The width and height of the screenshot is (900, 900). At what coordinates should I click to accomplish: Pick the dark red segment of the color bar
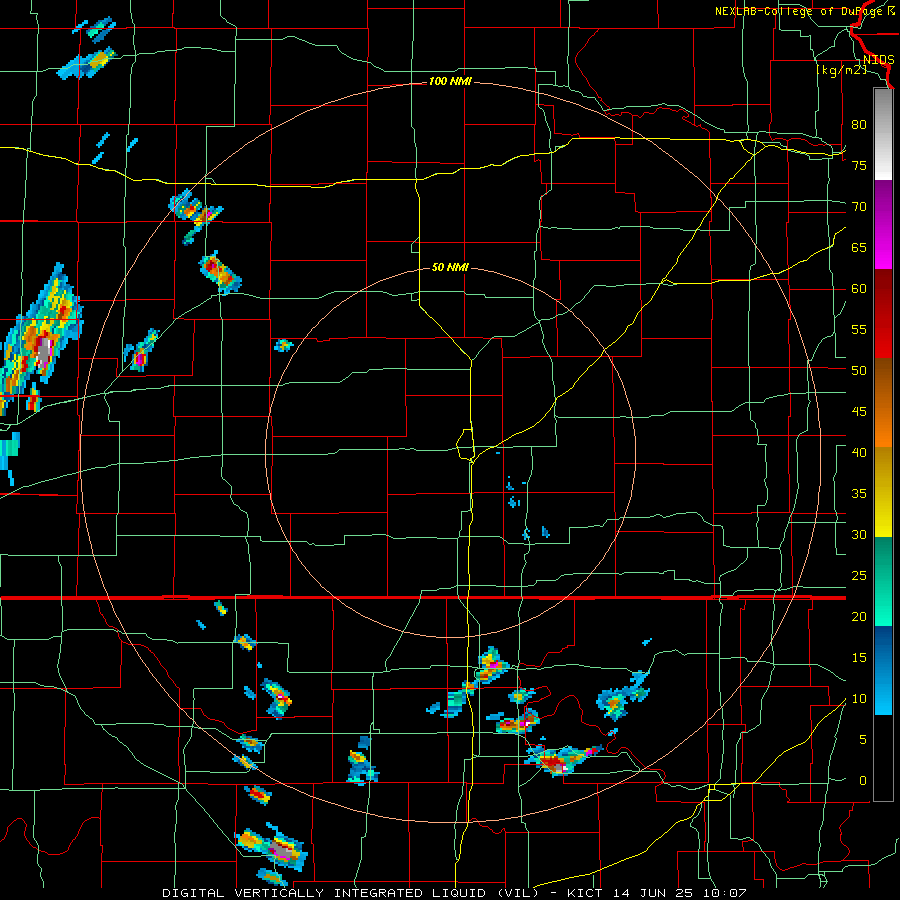click(883, 313)
